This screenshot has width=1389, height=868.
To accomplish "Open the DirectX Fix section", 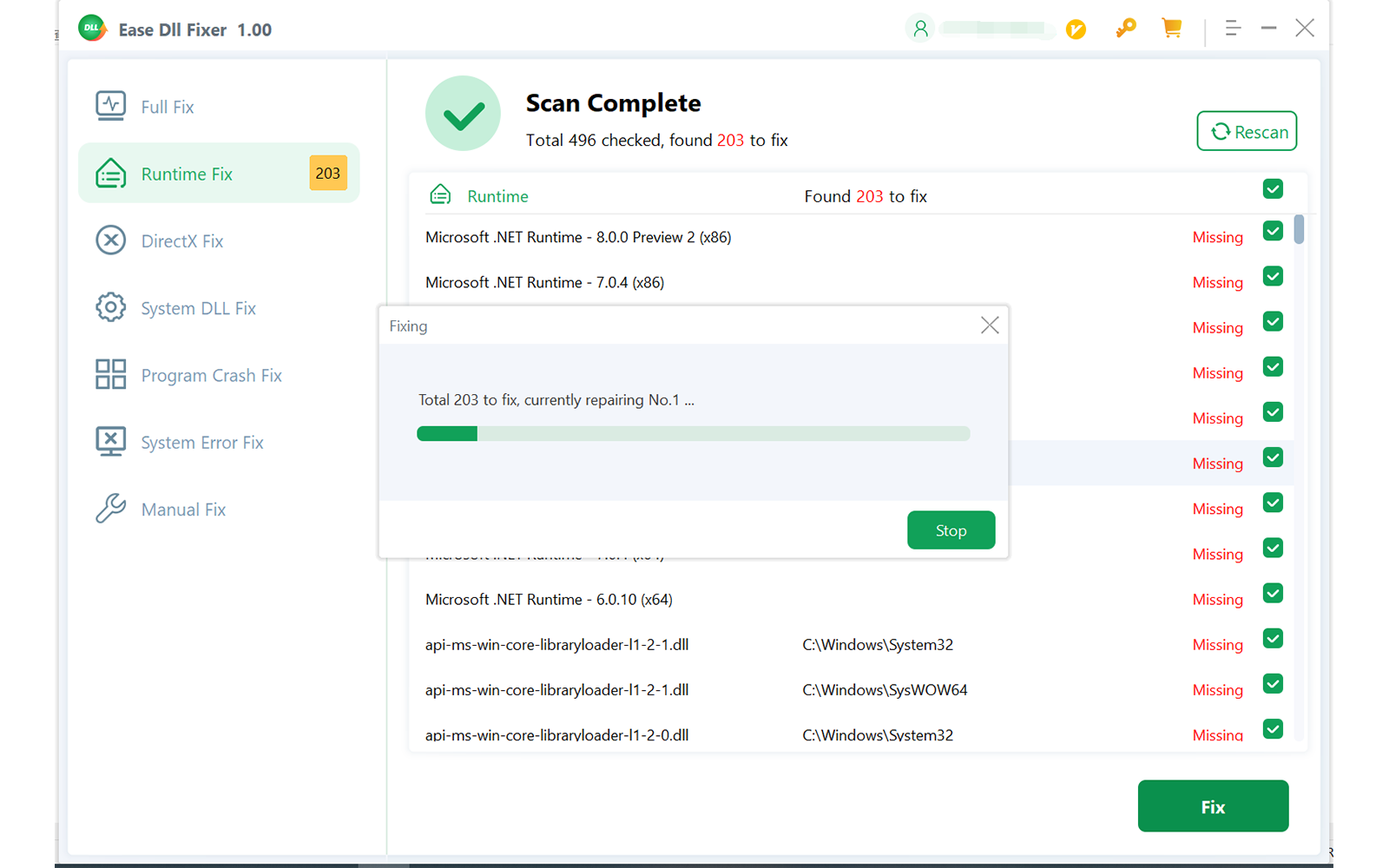I will click(219, 240).
